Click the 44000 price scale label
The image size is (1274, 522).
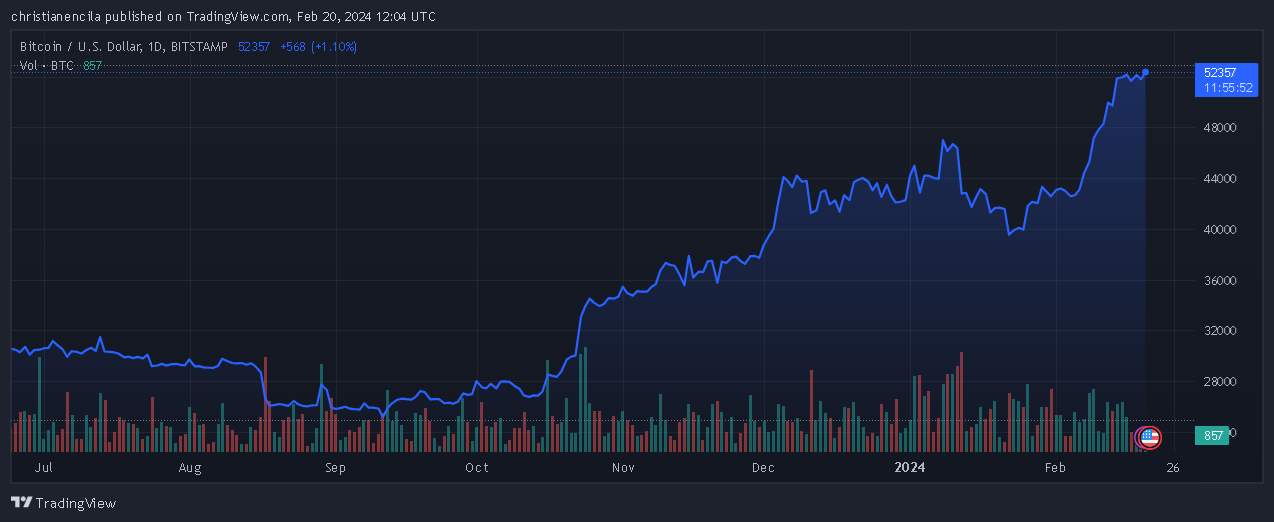tap(1220, 179)
